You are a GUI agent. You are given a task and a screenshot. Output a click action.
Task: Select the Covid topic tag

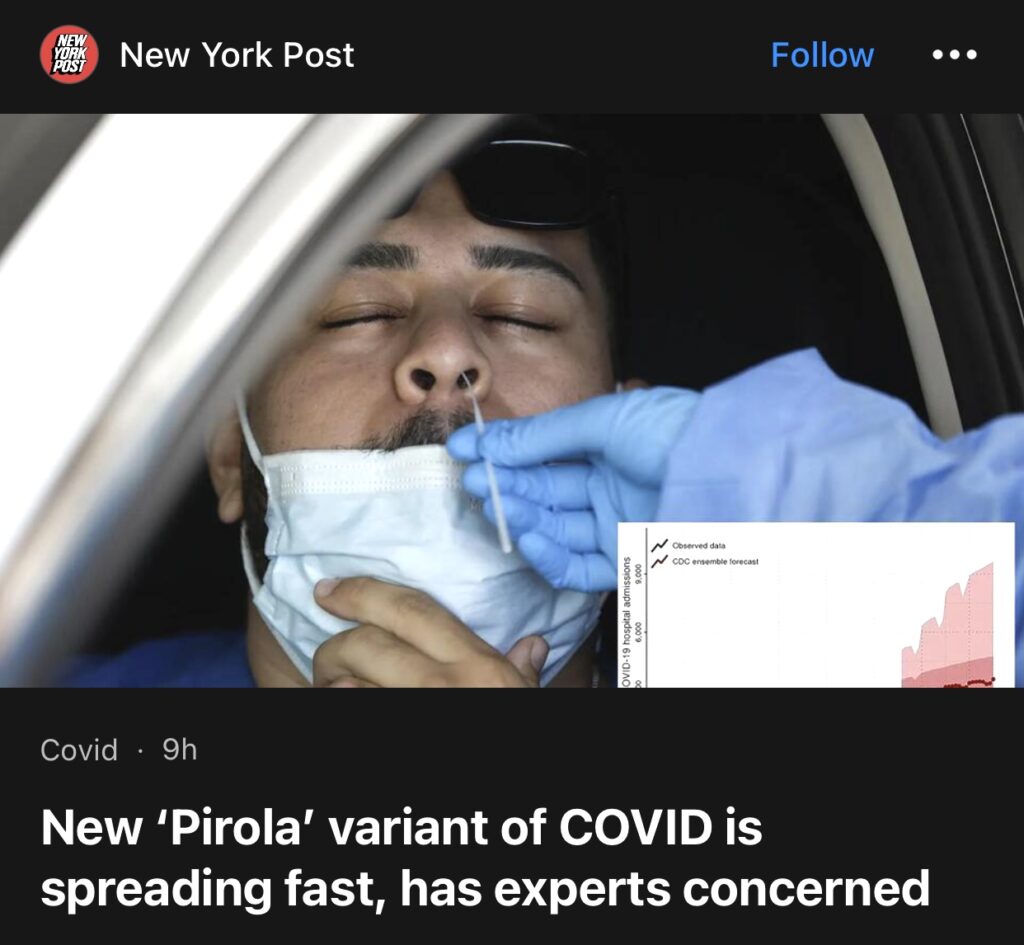point(79,750)
